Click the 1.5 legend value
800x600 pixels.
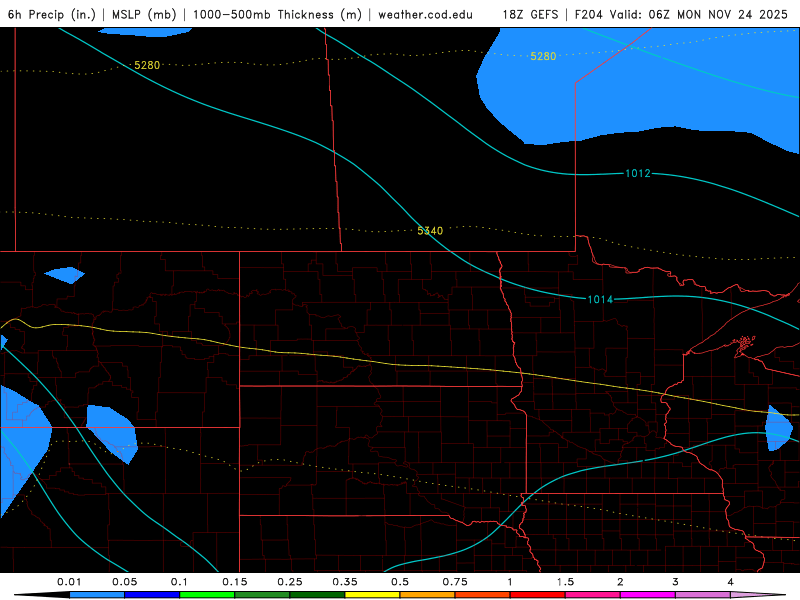[x=565, y=582]
